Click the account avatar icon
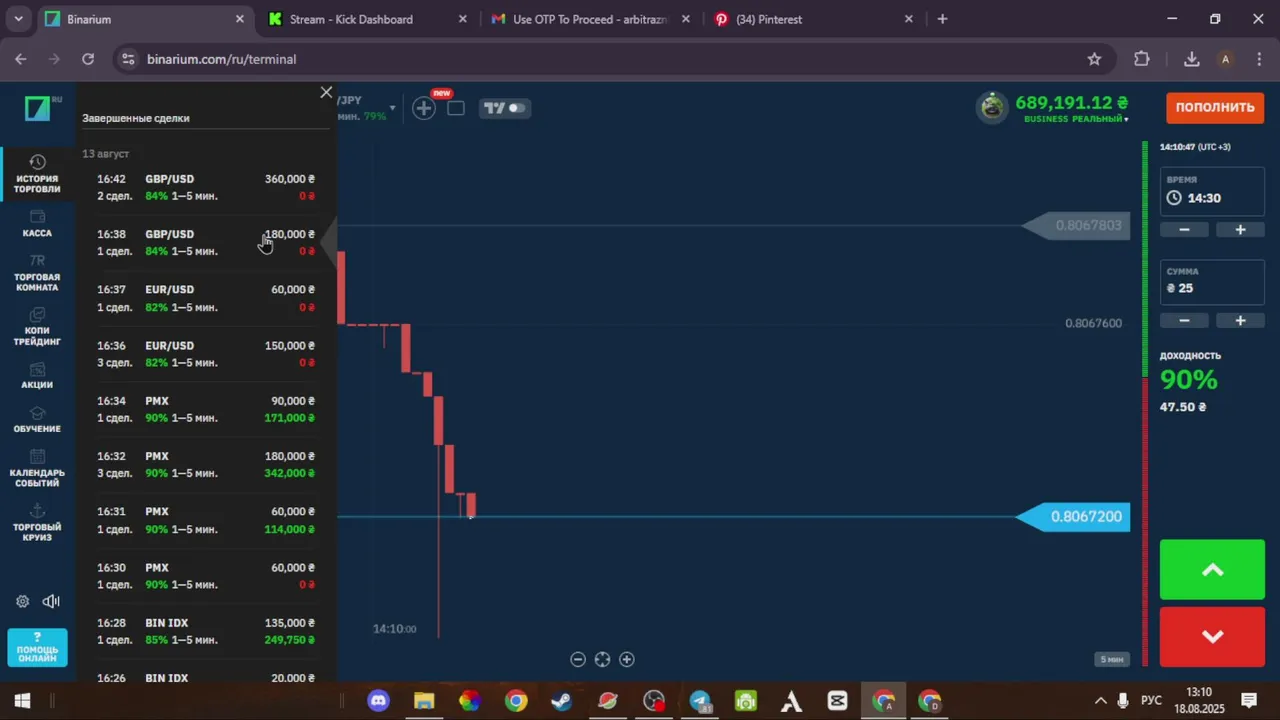1280x720 pixels. 992,107
